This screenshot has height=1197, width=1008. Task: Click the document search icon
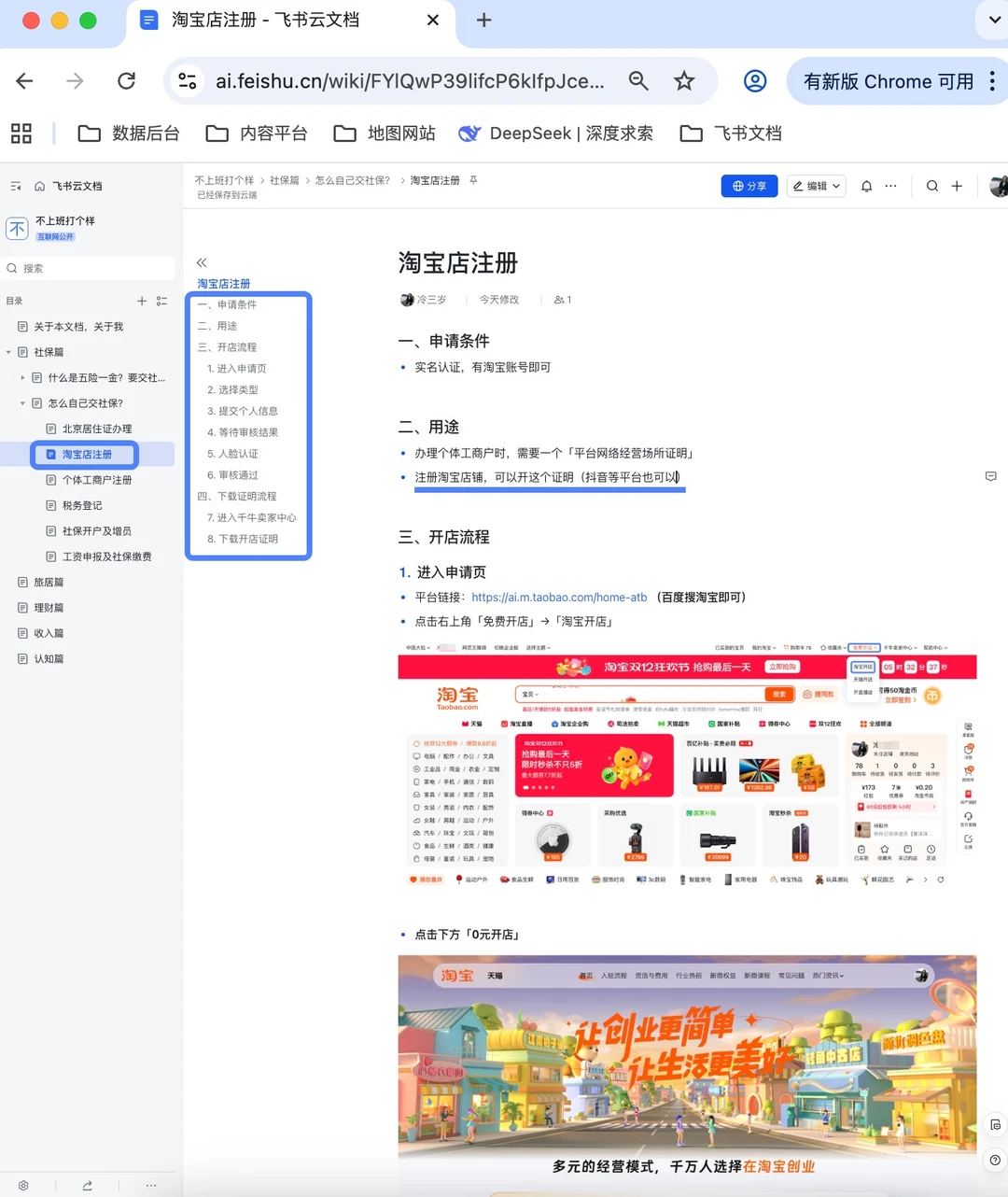[932, 186]
